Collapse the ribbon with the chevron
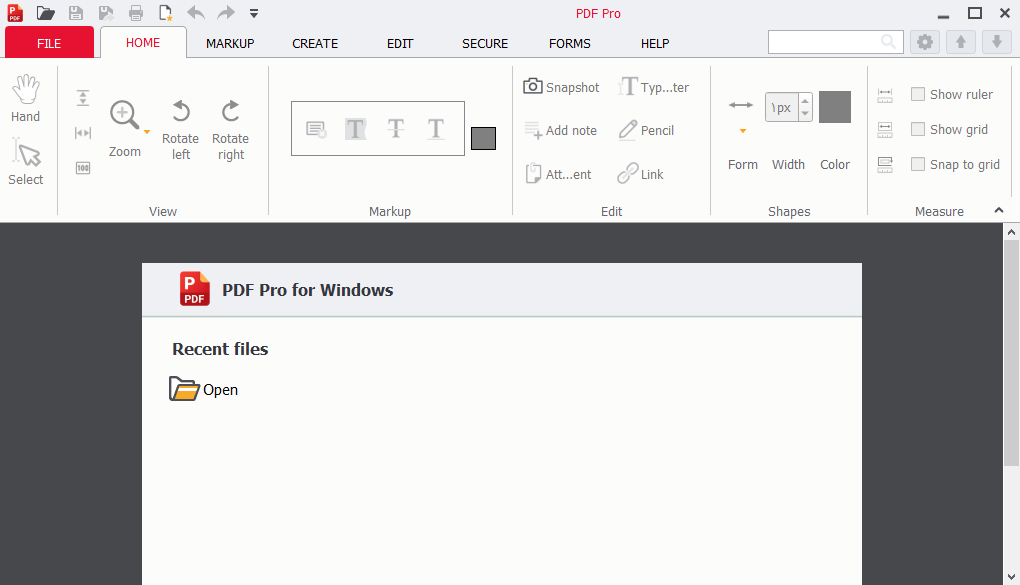Viewport: 1020px width, 585px height. (x=999, y=210)
